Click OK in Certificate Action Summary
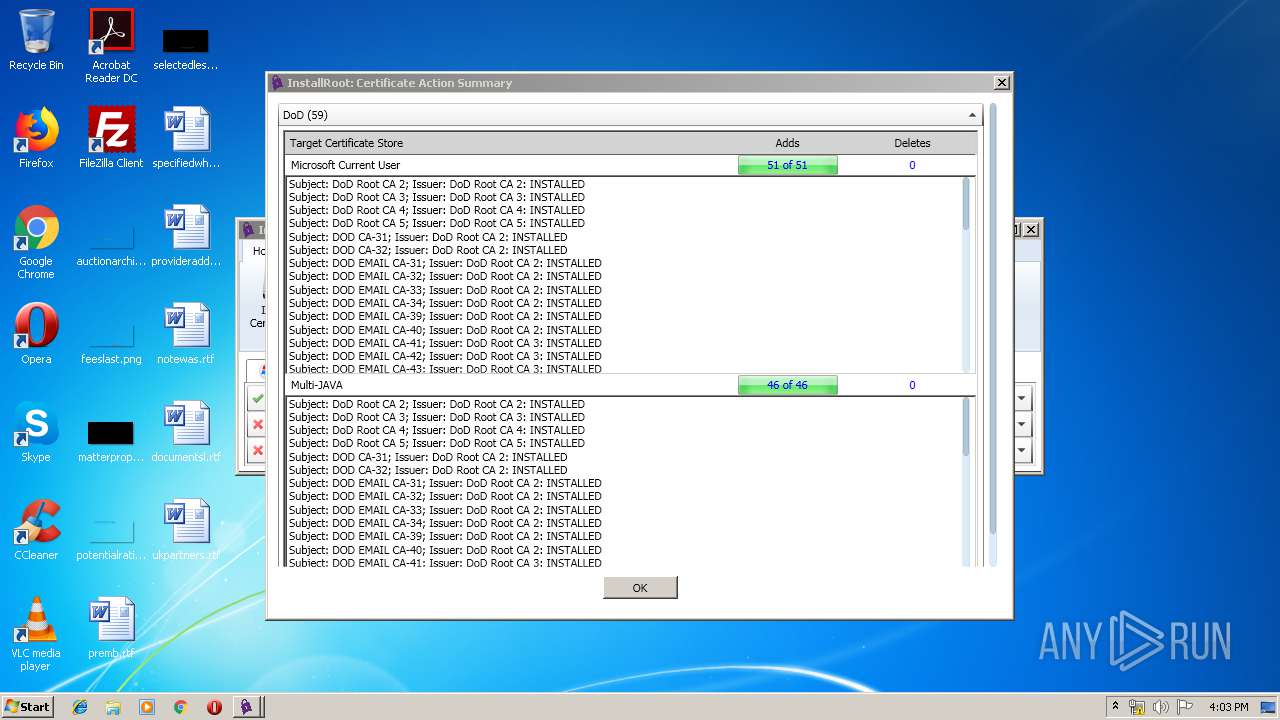Viewport: 1280px width, 720px height. pos(640,588)
